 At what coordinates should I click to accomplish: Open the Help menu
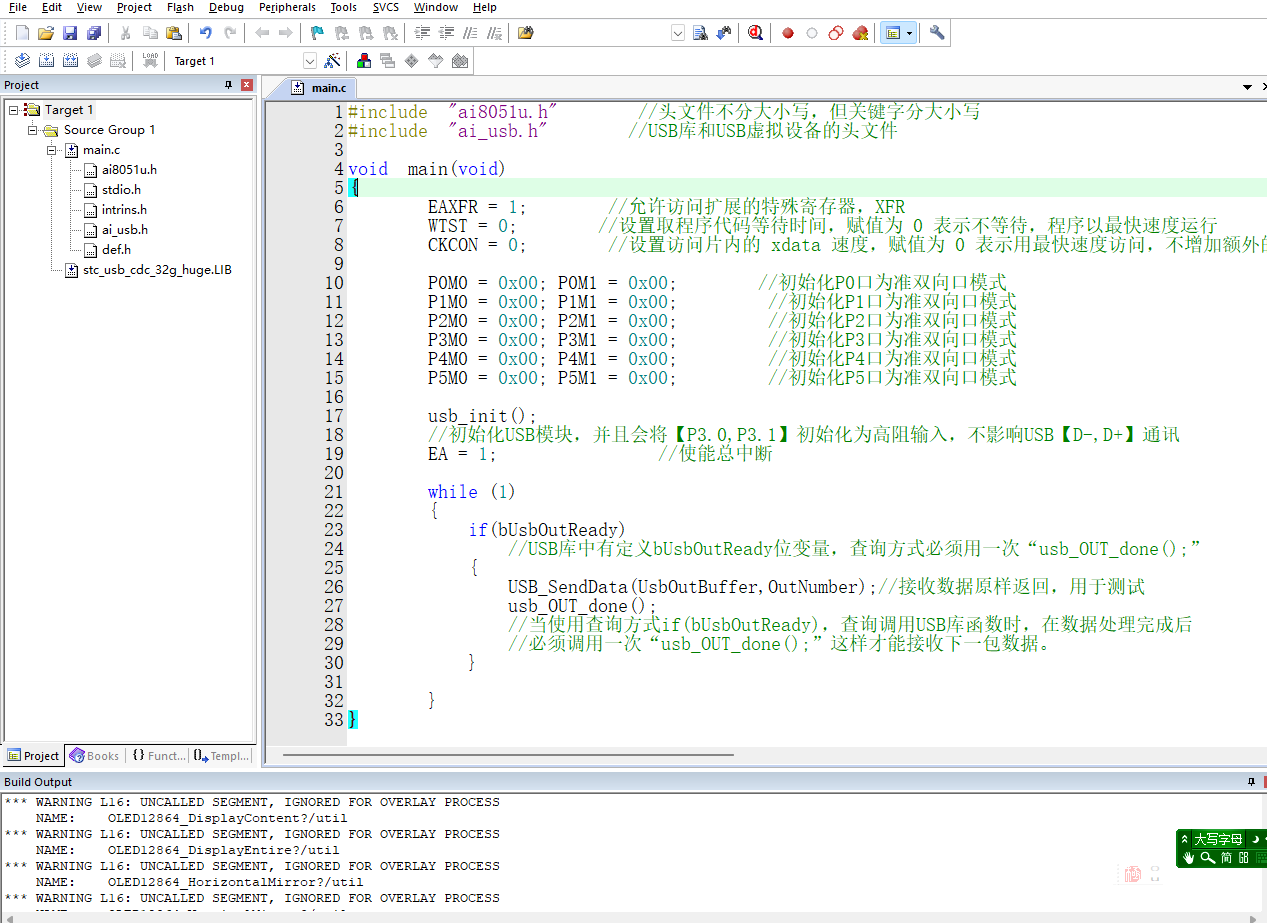[484, 7]
